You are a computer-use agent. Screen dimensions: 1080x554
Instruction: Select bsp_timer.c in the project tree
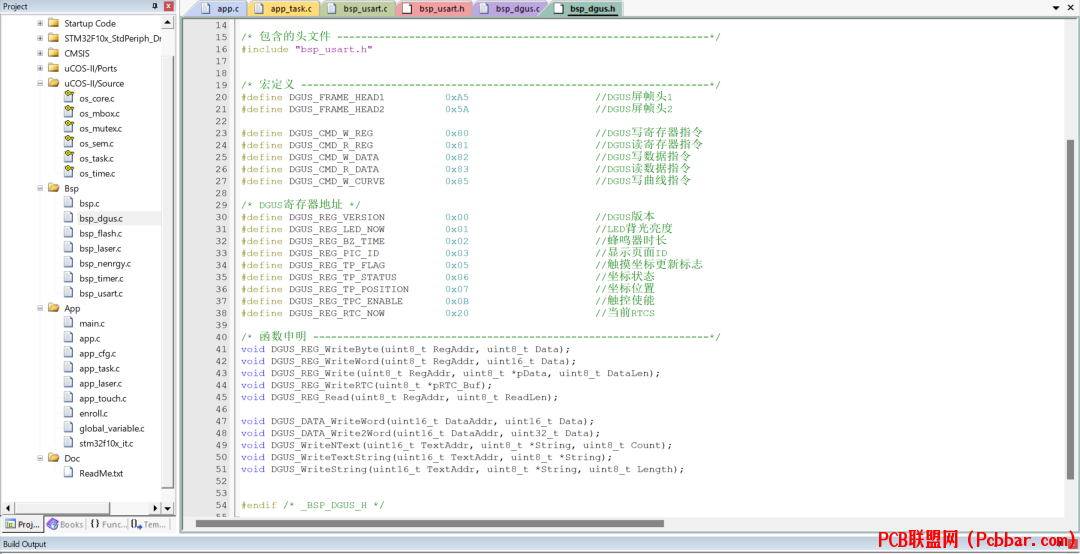pos(101,278)
